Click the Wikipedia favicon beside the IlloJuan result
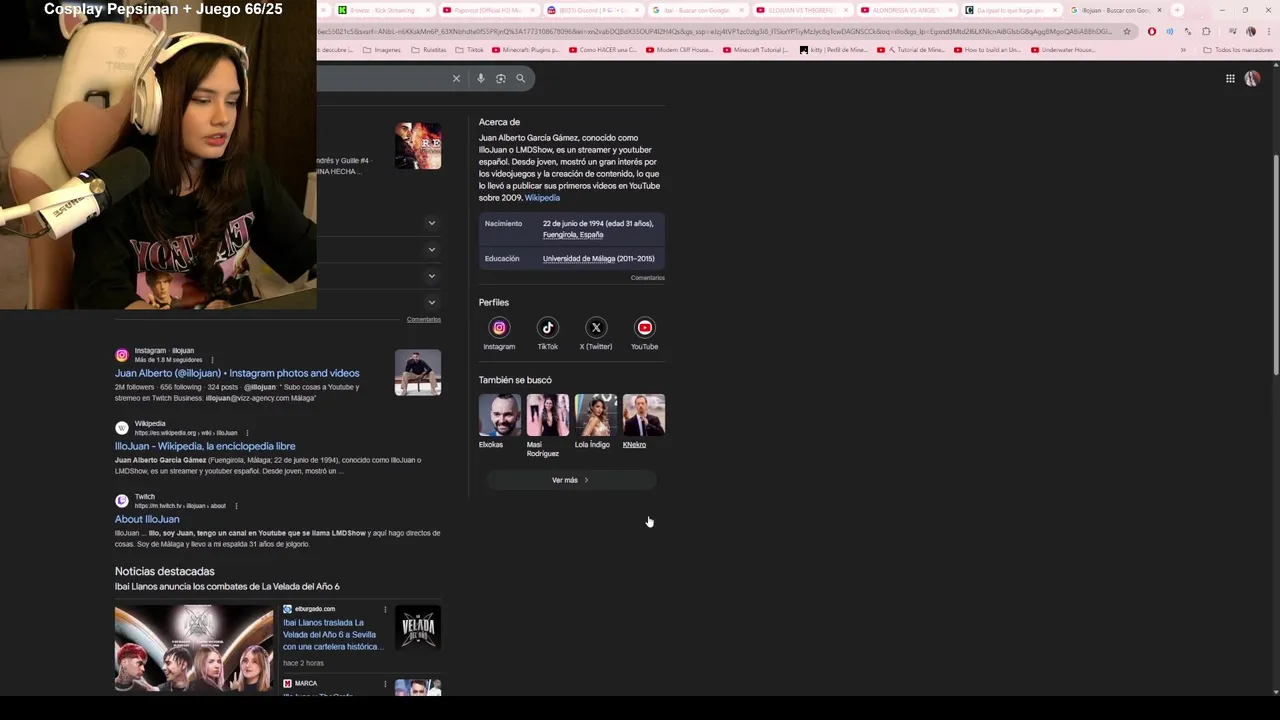This screenshot has height=720, width=1280. 122,428
